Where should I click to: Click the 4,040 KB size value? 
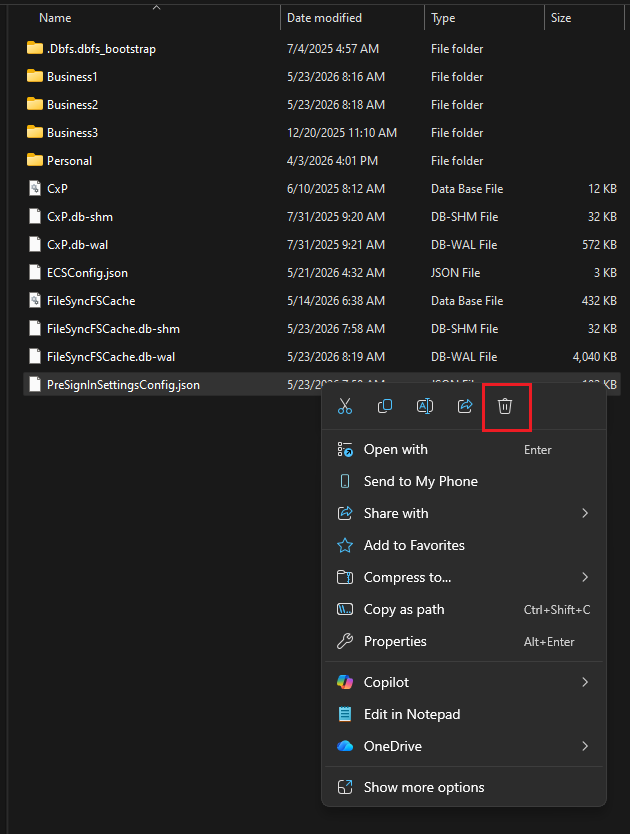(594, 356)
